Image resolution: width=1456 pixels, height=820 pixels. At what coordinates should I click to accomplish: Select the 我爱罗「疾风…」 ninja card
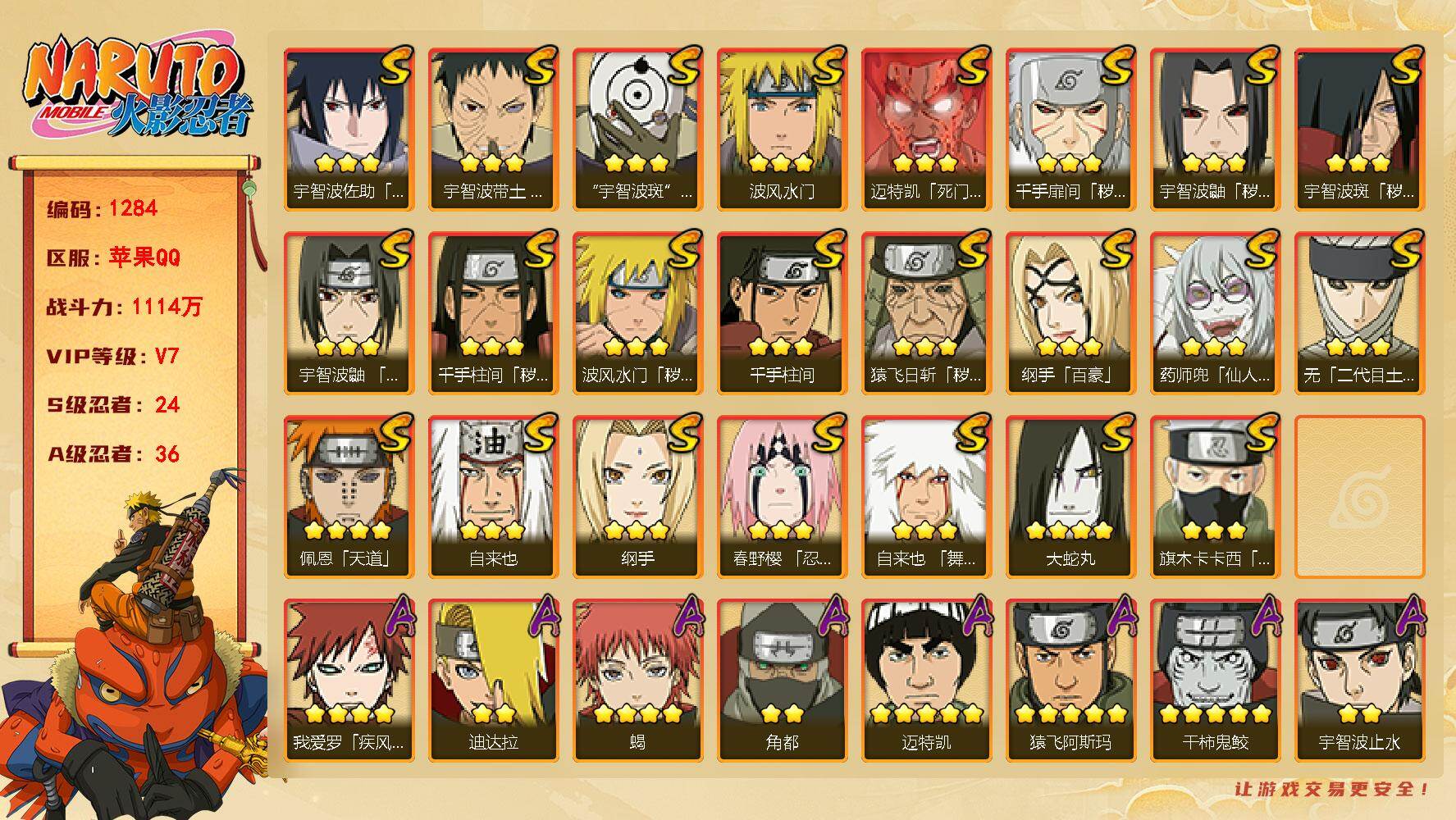click(349, 681)
